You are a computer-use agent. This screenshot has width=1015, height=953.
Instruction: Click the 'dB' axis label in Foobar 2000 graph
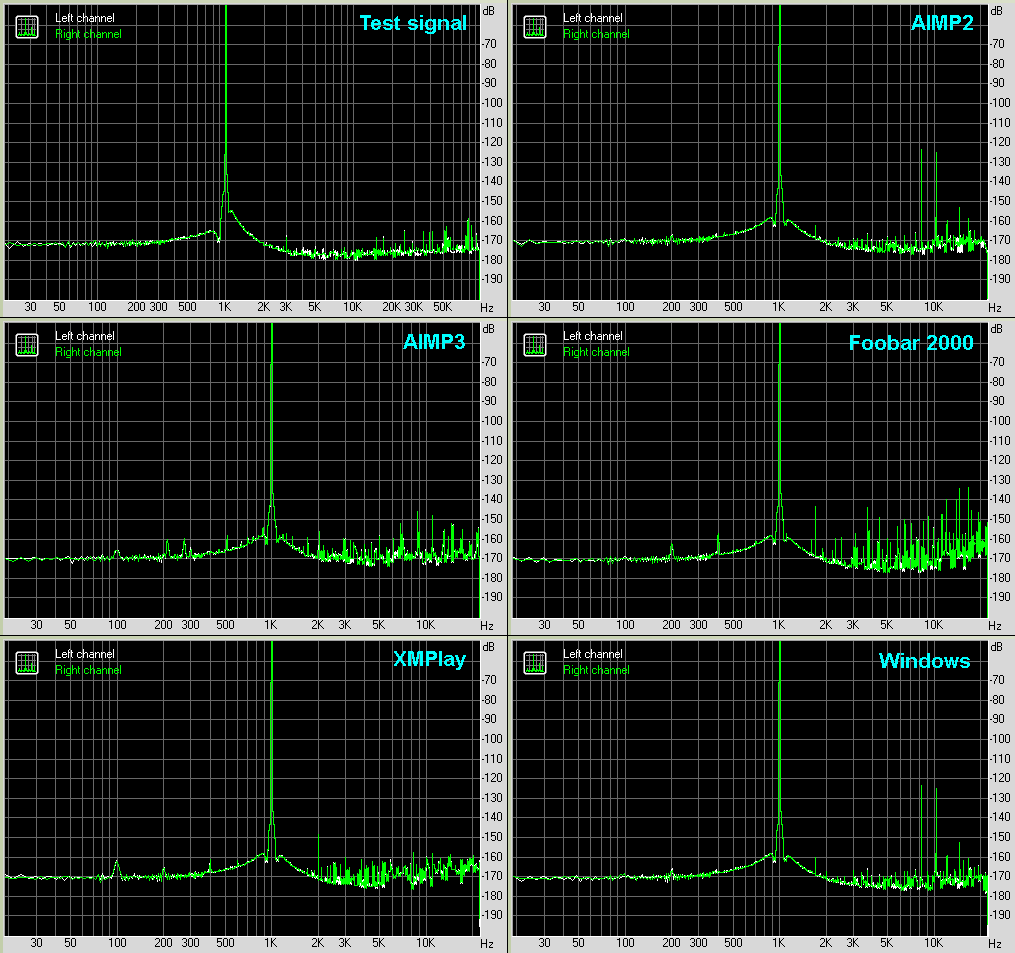(997, 330)
